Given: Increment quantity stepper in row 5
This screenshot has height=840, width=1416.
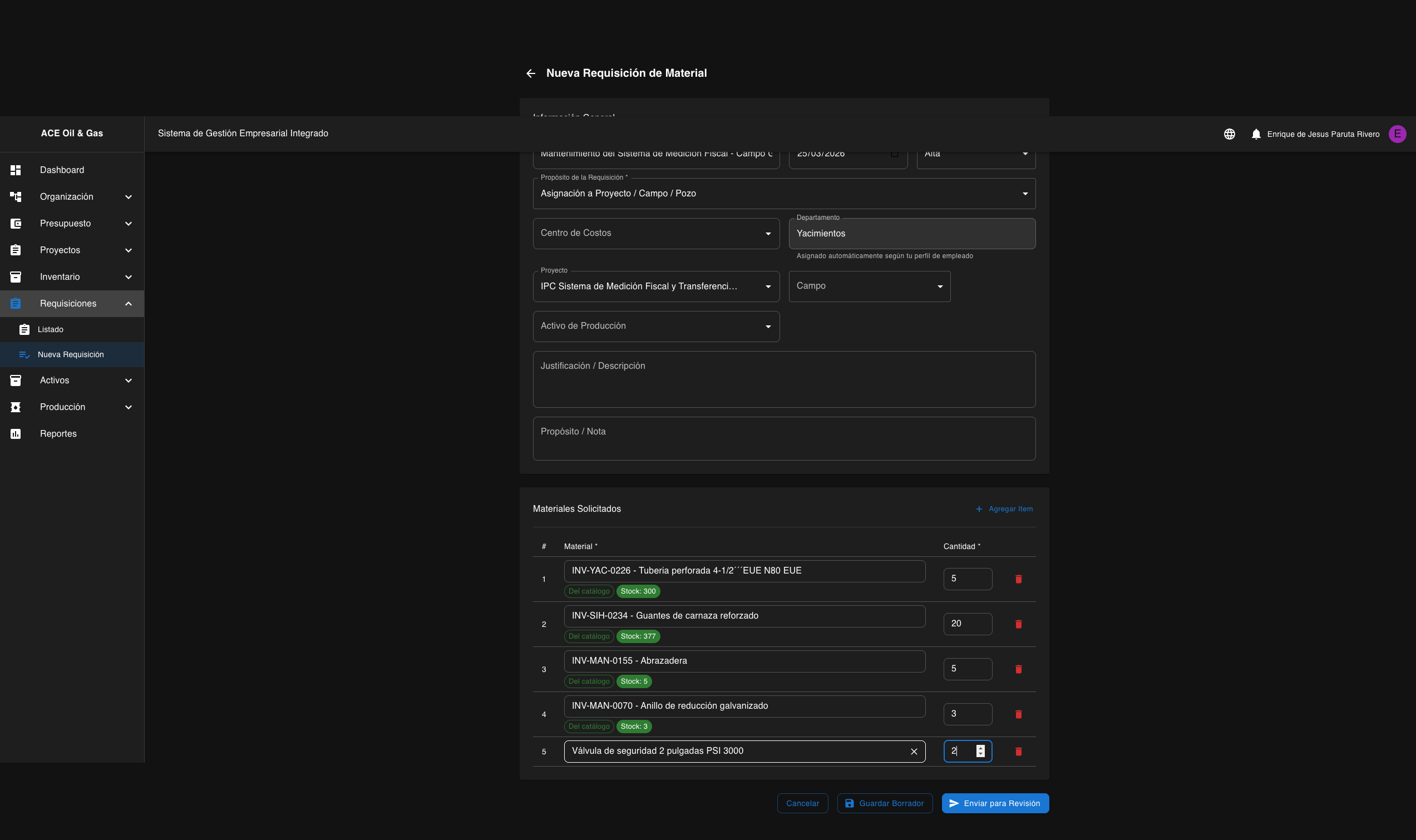Looking at the screenshot, I should 980,748.
